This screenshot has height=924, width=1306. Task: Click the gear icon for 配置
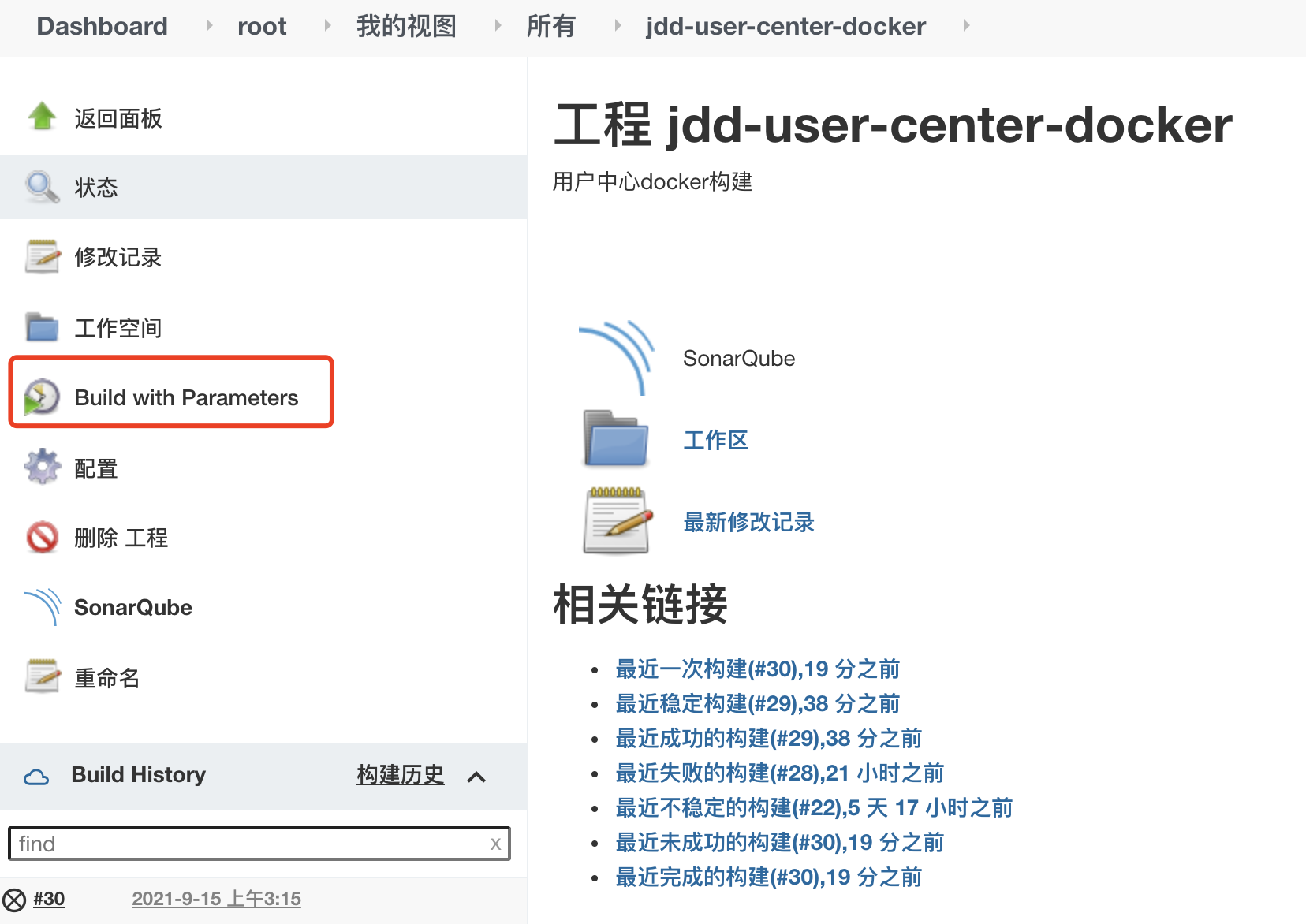click(42, 467)
